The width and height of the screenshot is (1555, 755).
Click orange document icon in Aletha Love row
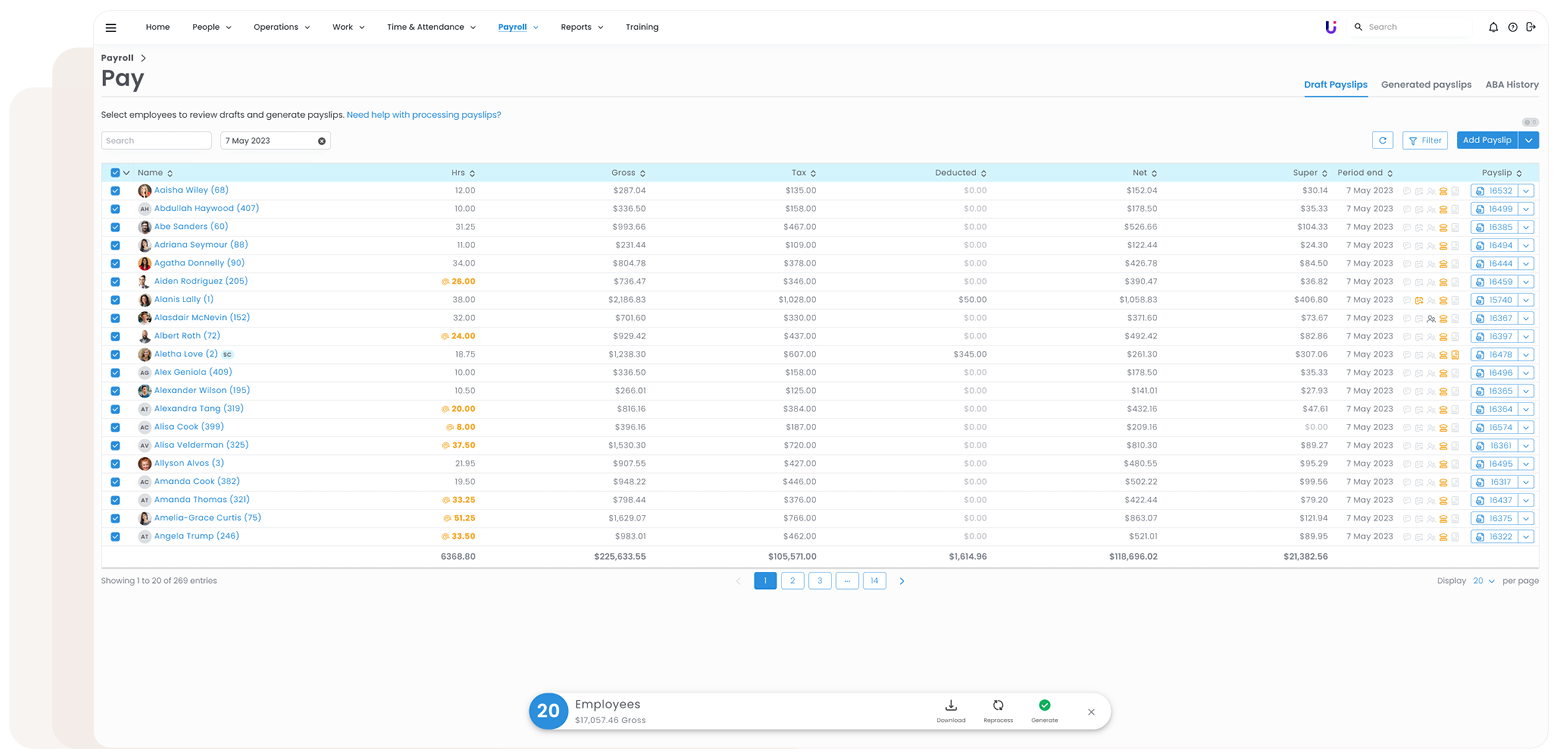[1455, 355]
